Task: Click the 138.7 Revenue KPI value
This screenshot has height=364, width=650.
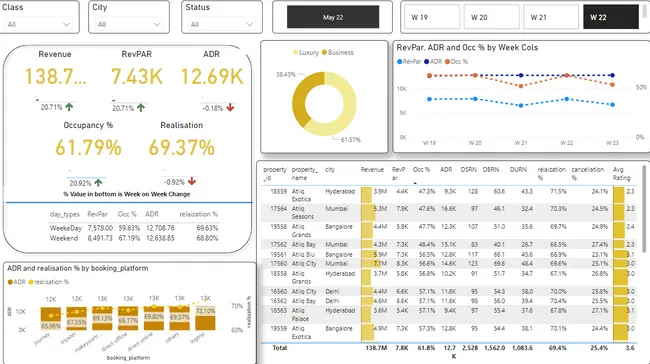Action: (x=56, y=76)
